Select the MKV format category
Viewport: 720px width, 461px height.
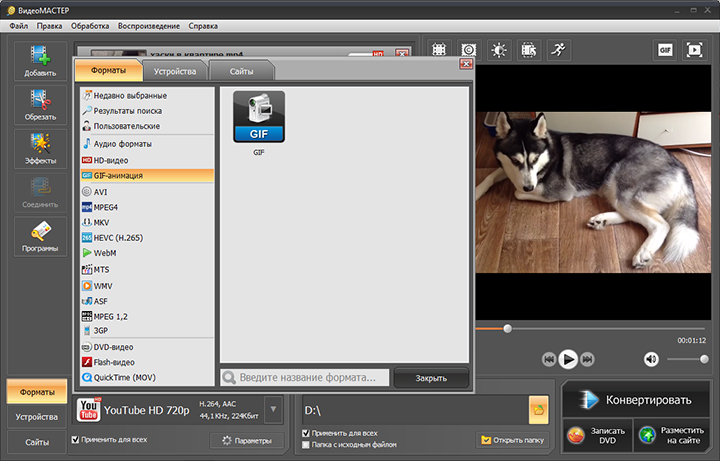click(147, 223)
